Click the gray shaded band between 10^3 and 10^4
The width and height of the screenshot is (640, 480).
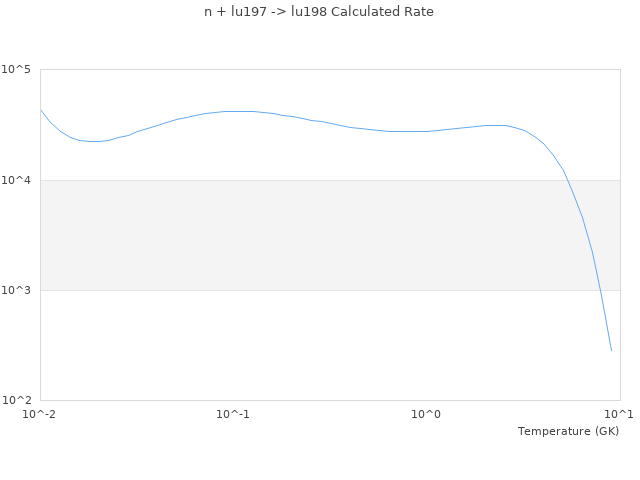(300, 235)
